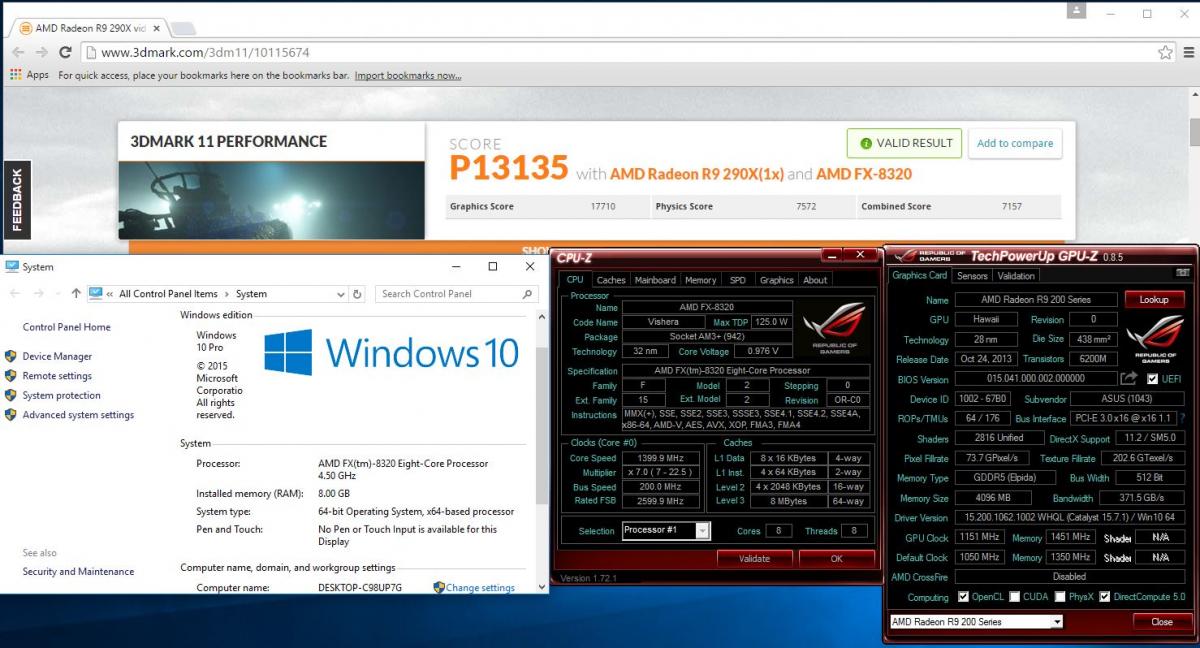Switch to the Caches tab in CPU-Z

click(x=611, y=280)
